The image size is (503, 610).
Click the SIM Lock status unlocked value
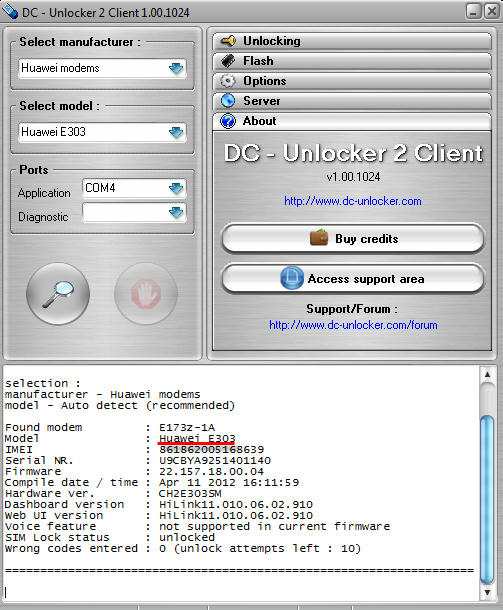coord(187,537)
